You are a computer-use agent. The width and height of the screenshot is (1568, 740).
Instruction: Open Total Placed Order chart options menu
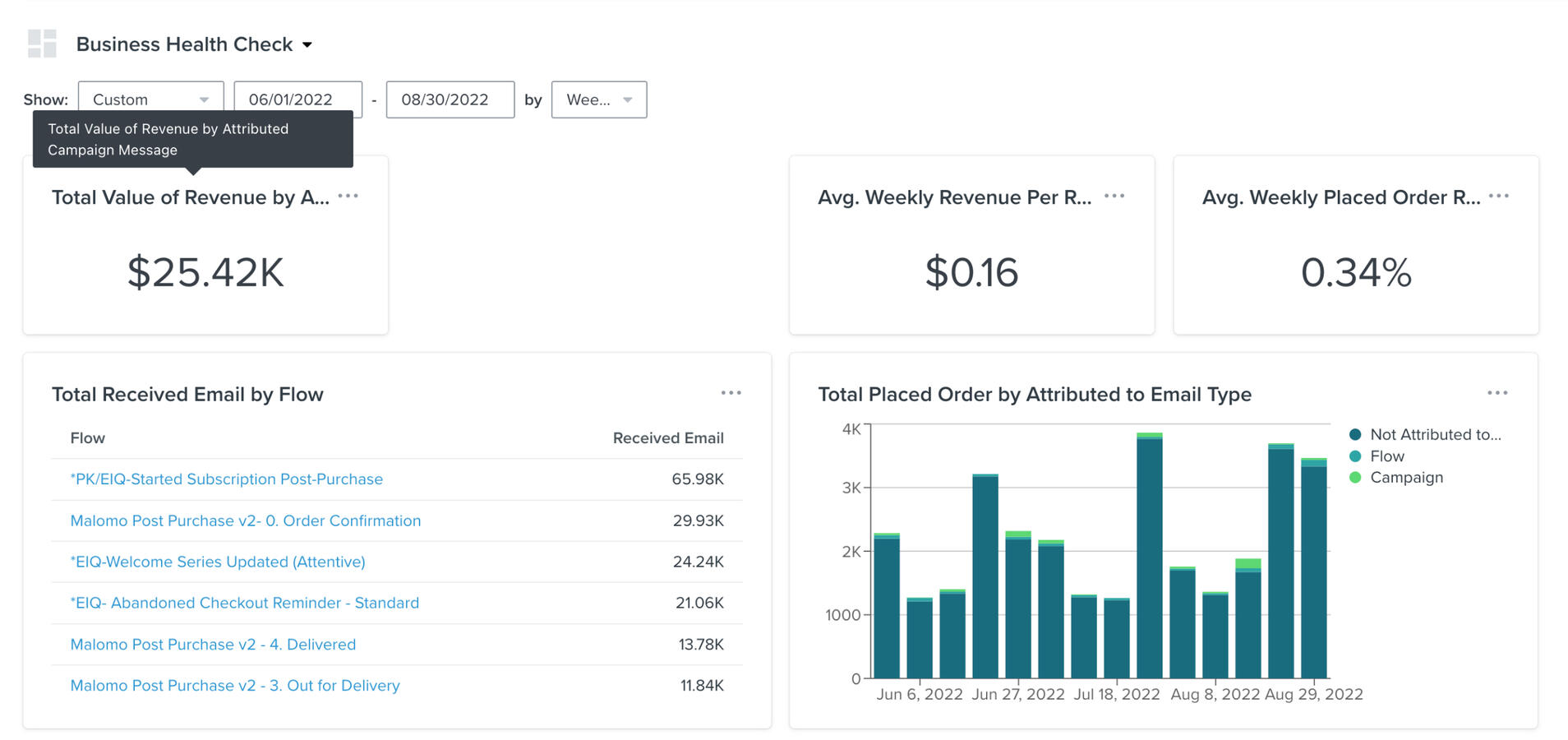click(1497, 394)
